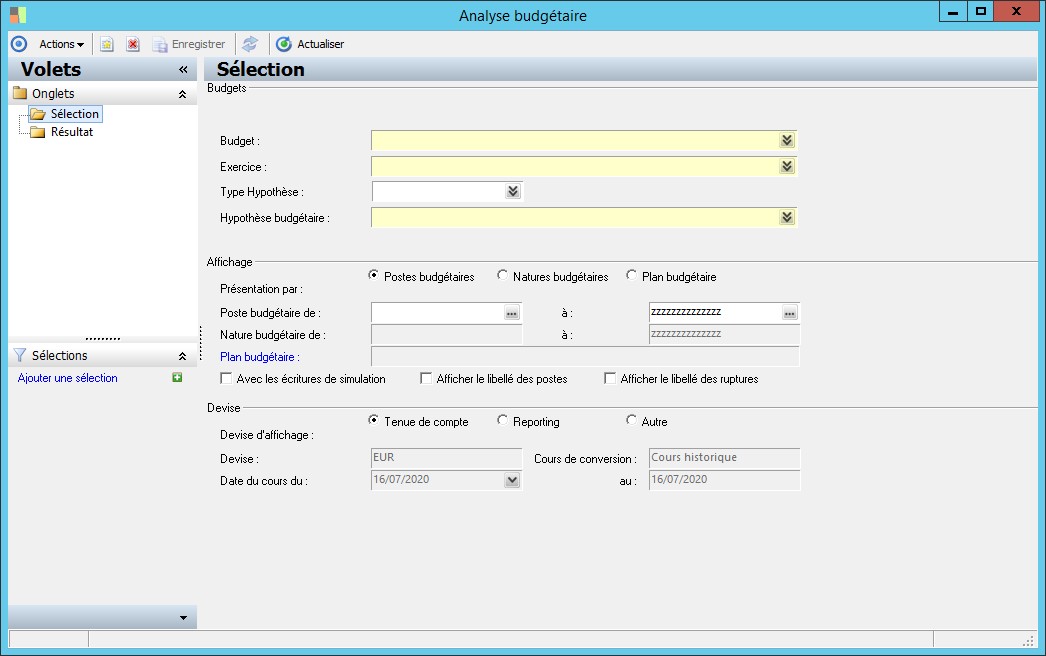Click the Devise field showing EUR
This screenshot has width=1046, height=656.
click(x=446, y=458)
